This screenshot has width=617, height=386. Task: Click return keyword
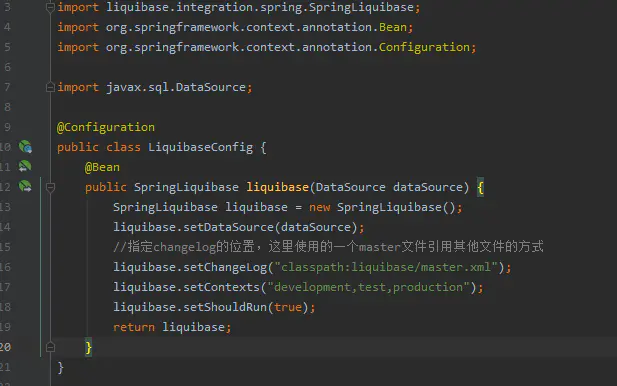click(134, 327)
